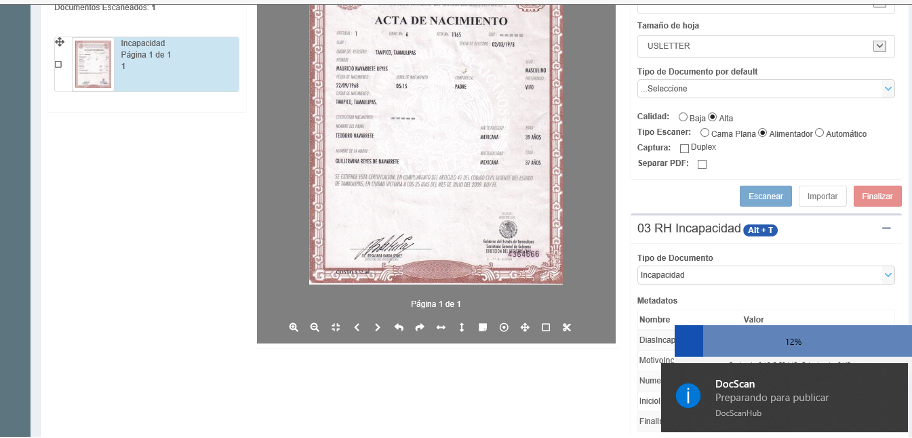Collapse the 03 RH Incapacidad section
This screenshot has width=912, height=438.
886,229
